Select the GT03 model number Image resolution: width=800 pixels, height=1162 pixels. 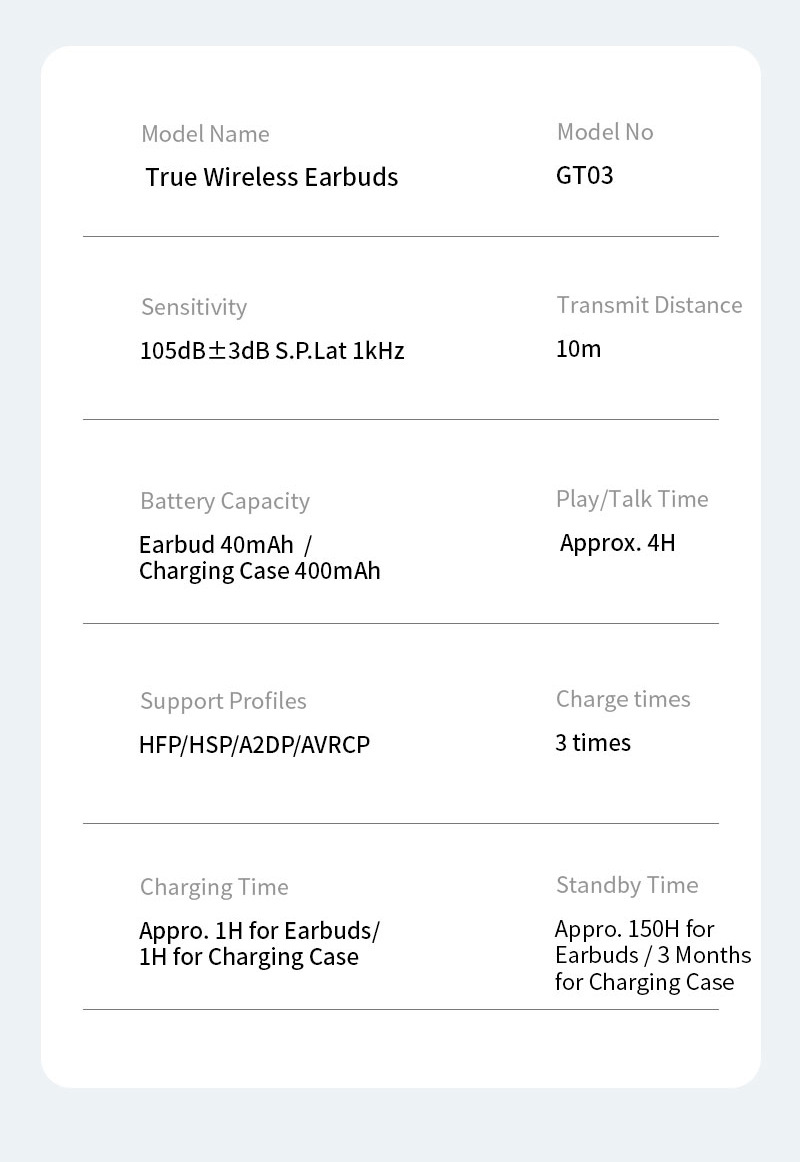(x=584, y=176)
